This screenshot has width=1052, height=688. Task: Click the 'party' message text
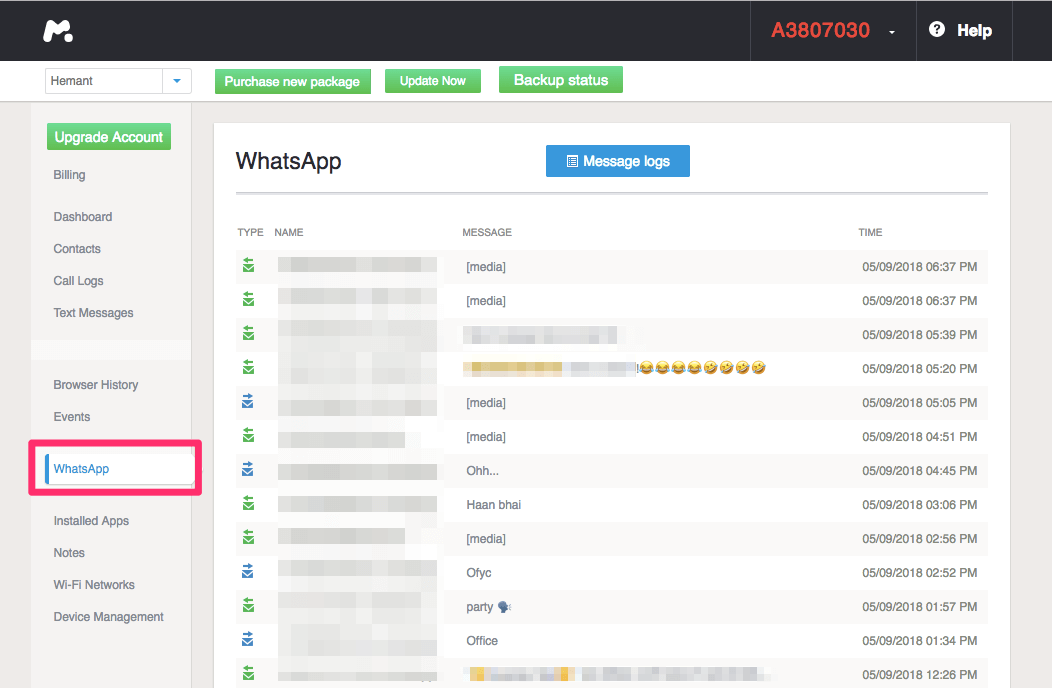[x=480, y=607]
